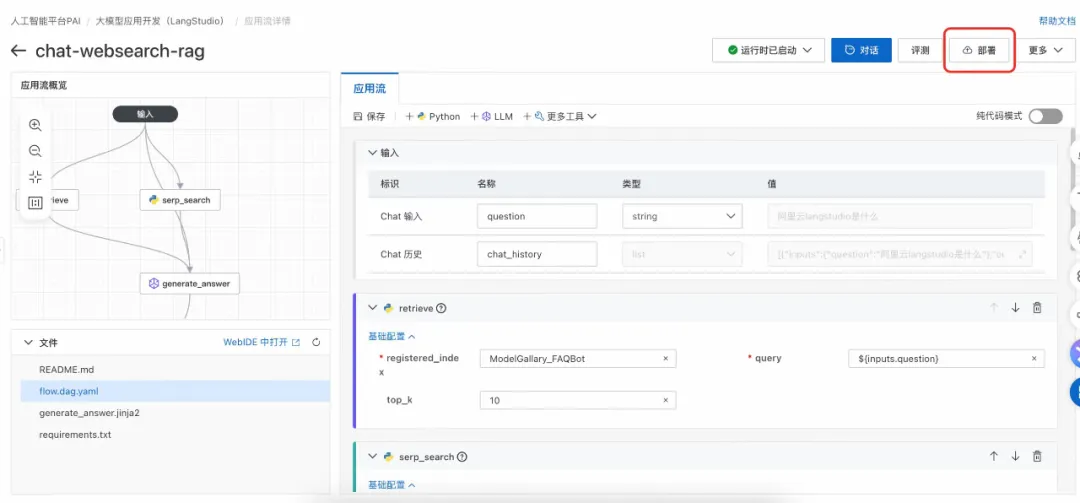Click the ${inputs.question} query field
This screenshot has height=503, width=1080.
[946, 359]
